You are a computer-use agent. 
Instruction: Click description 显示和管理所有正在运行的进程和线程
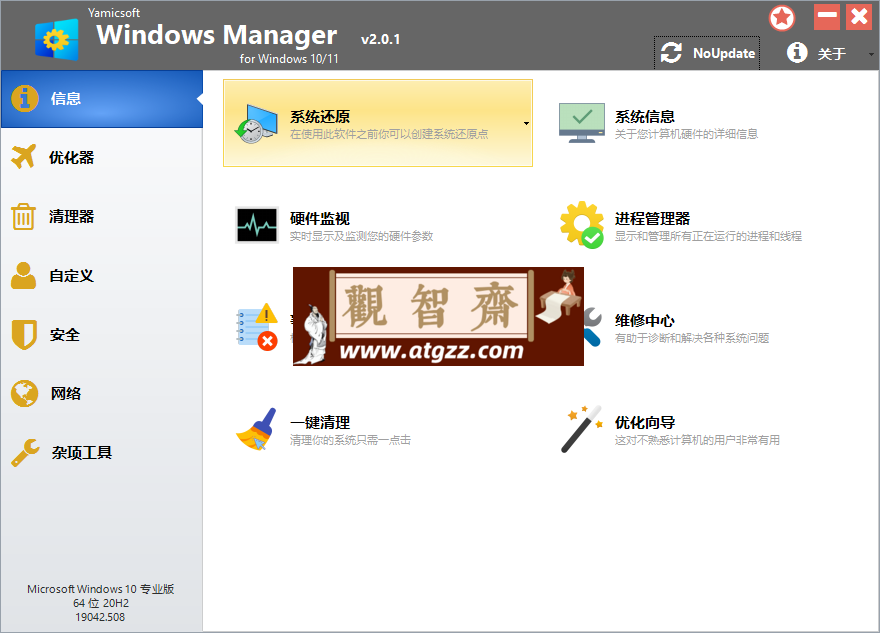[708, 236]
